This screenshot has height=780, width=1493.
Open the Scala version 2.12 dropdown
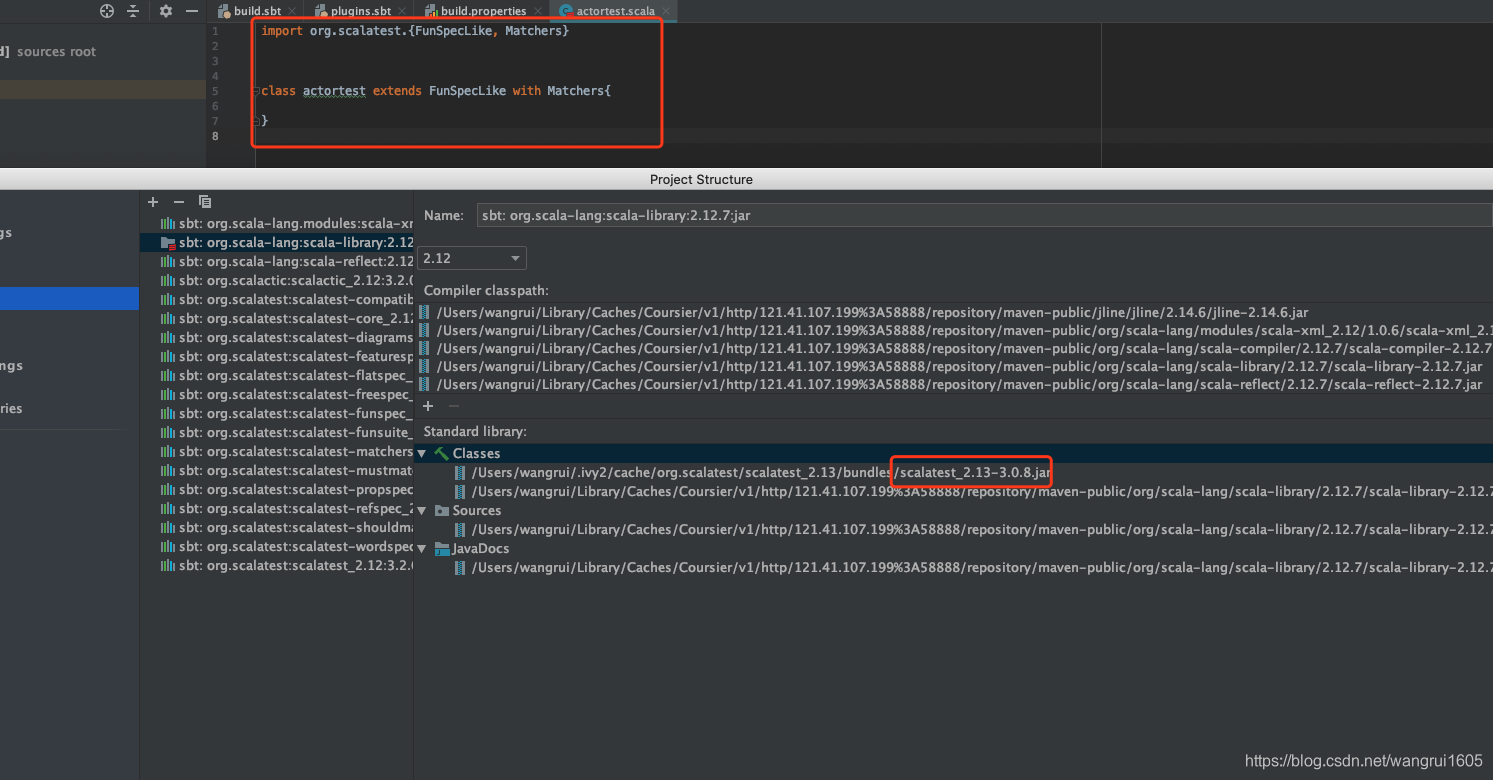coord(472,258)
